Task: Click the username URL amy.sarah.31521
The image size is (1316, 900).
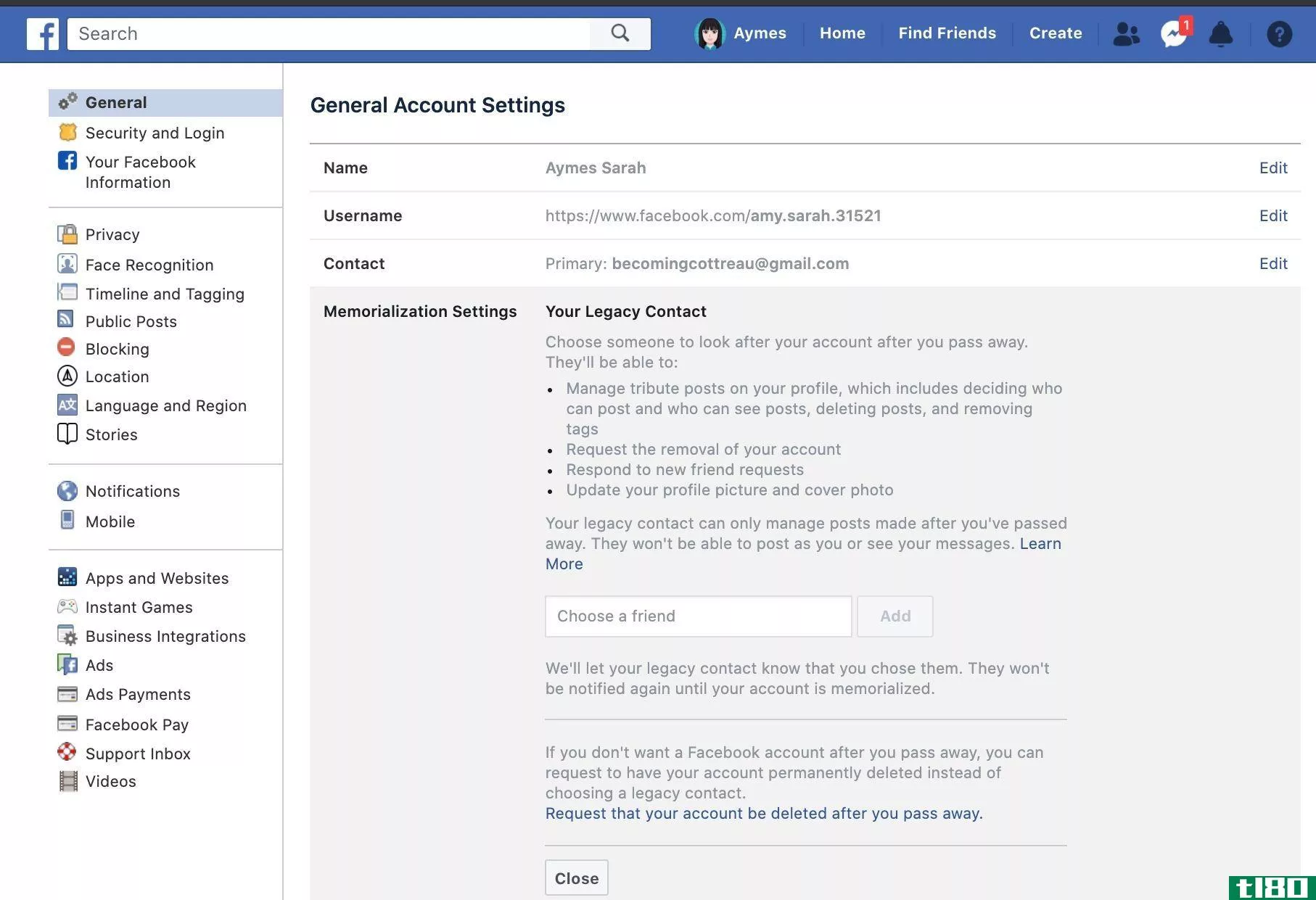Action: click(x=713, y=215)
